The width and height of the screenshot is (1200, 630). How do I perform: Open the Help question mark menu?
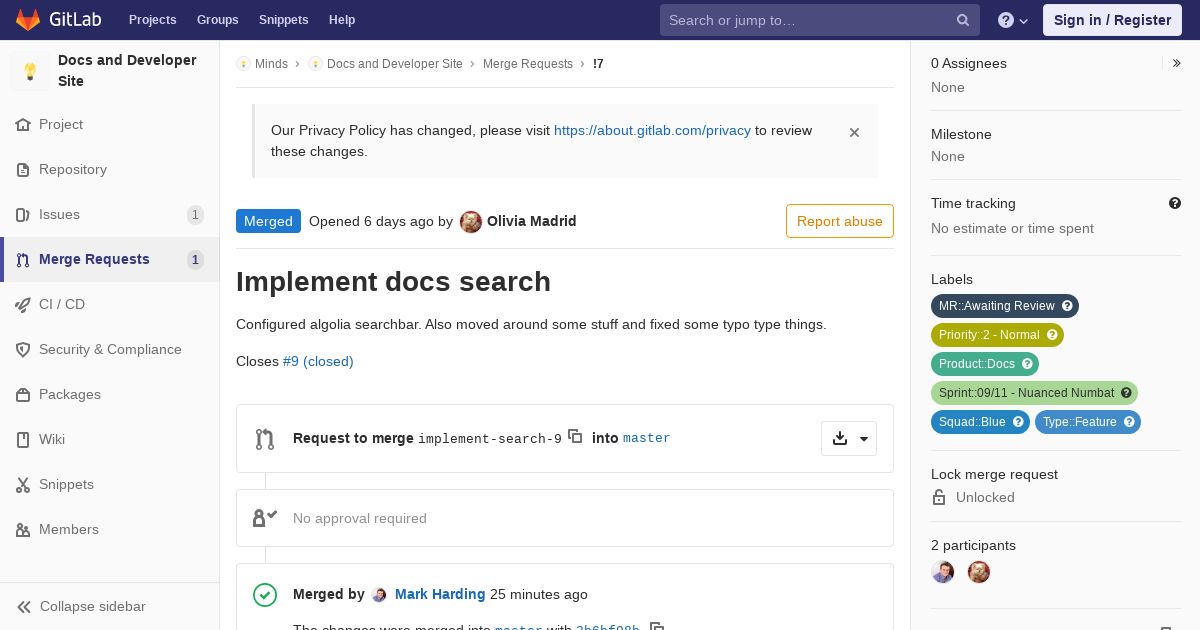point(1013,20)
